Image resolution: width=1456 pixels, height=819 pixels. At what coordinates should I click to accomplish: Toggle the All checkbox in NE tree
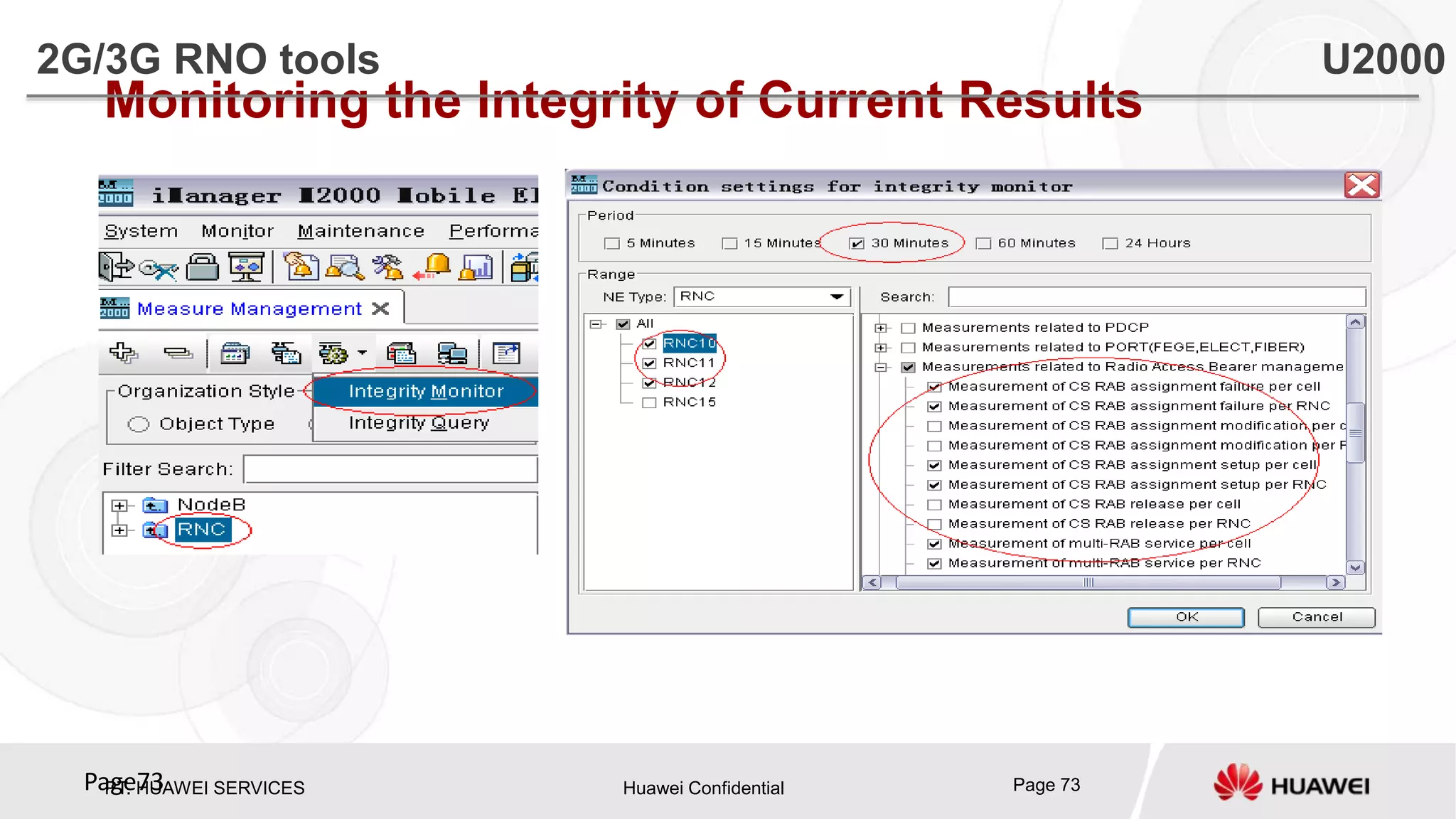coord(623,324)
